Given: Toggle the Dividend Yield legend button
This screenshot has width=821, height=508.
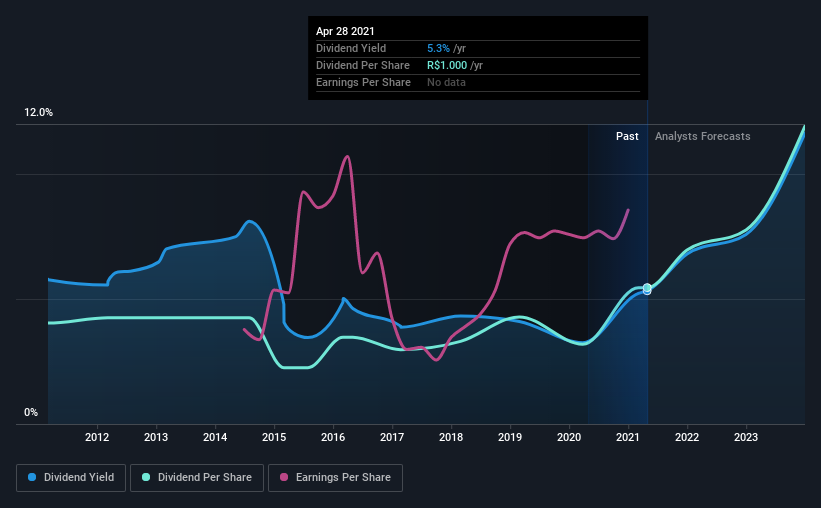Looking at the screenshot, I should [71, 478].
